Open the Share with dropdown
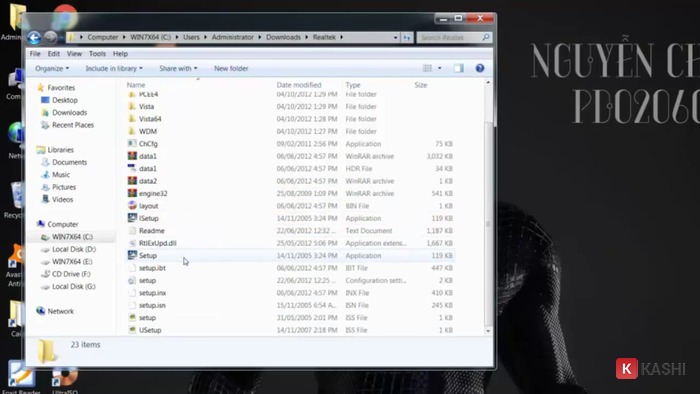This screenshot has width=700, height=394. [178, 68]
